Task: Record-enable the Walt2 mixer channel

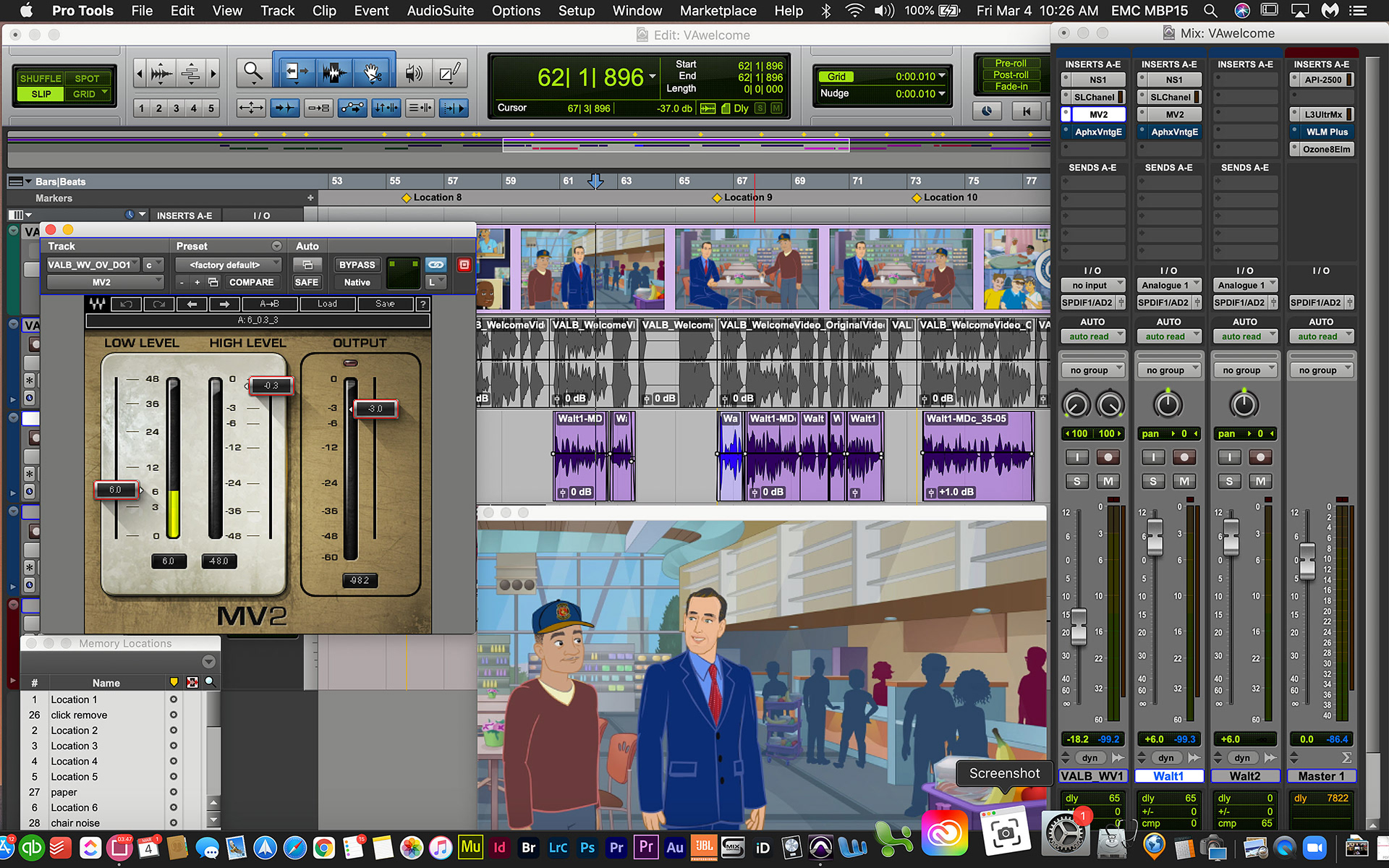Action: [x=1260, y=457]
